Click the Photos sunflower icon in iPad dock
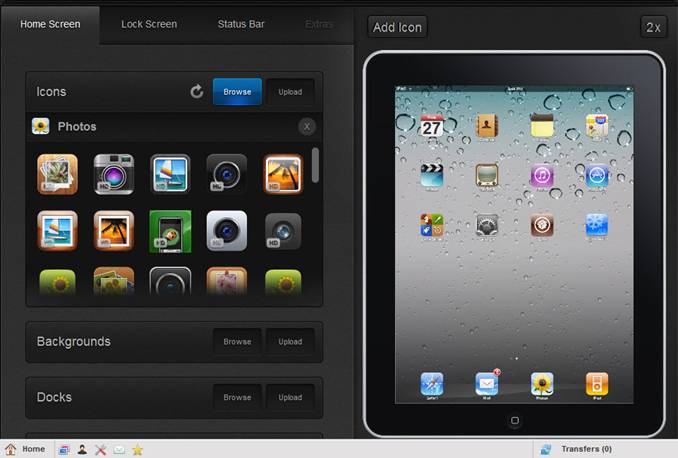 point(542,384)
